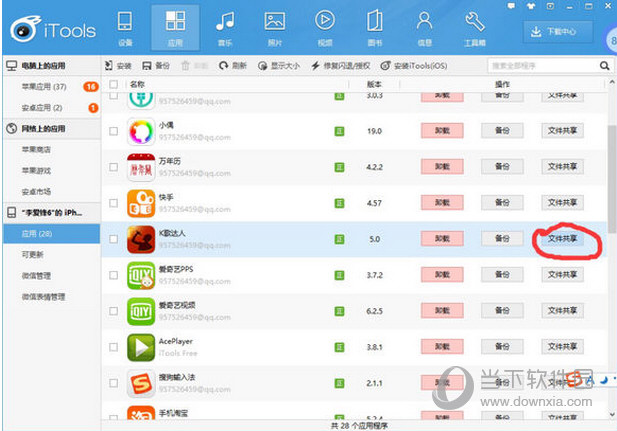617x431 pixels.
Task: Click 安装iTools(iOS) in the toolbar
Action: tap(414, 66)
